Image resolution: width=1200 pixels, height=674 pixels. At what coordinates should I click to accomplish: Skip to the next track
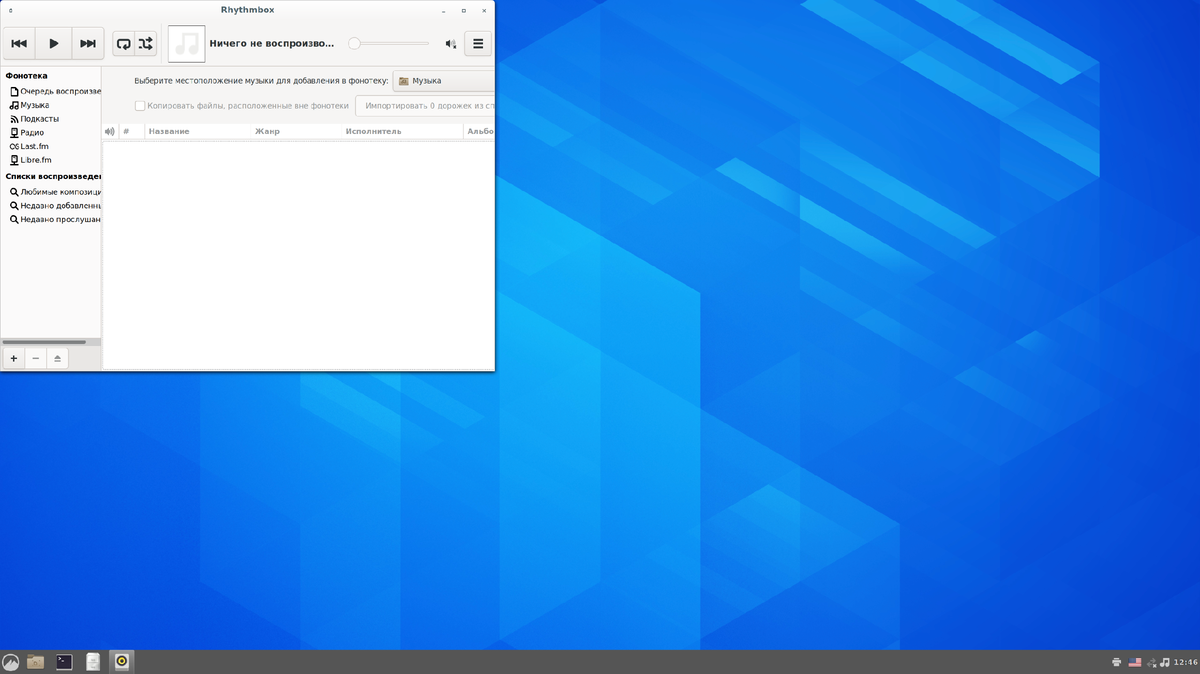pyautogui.click(x=88, y=44)
